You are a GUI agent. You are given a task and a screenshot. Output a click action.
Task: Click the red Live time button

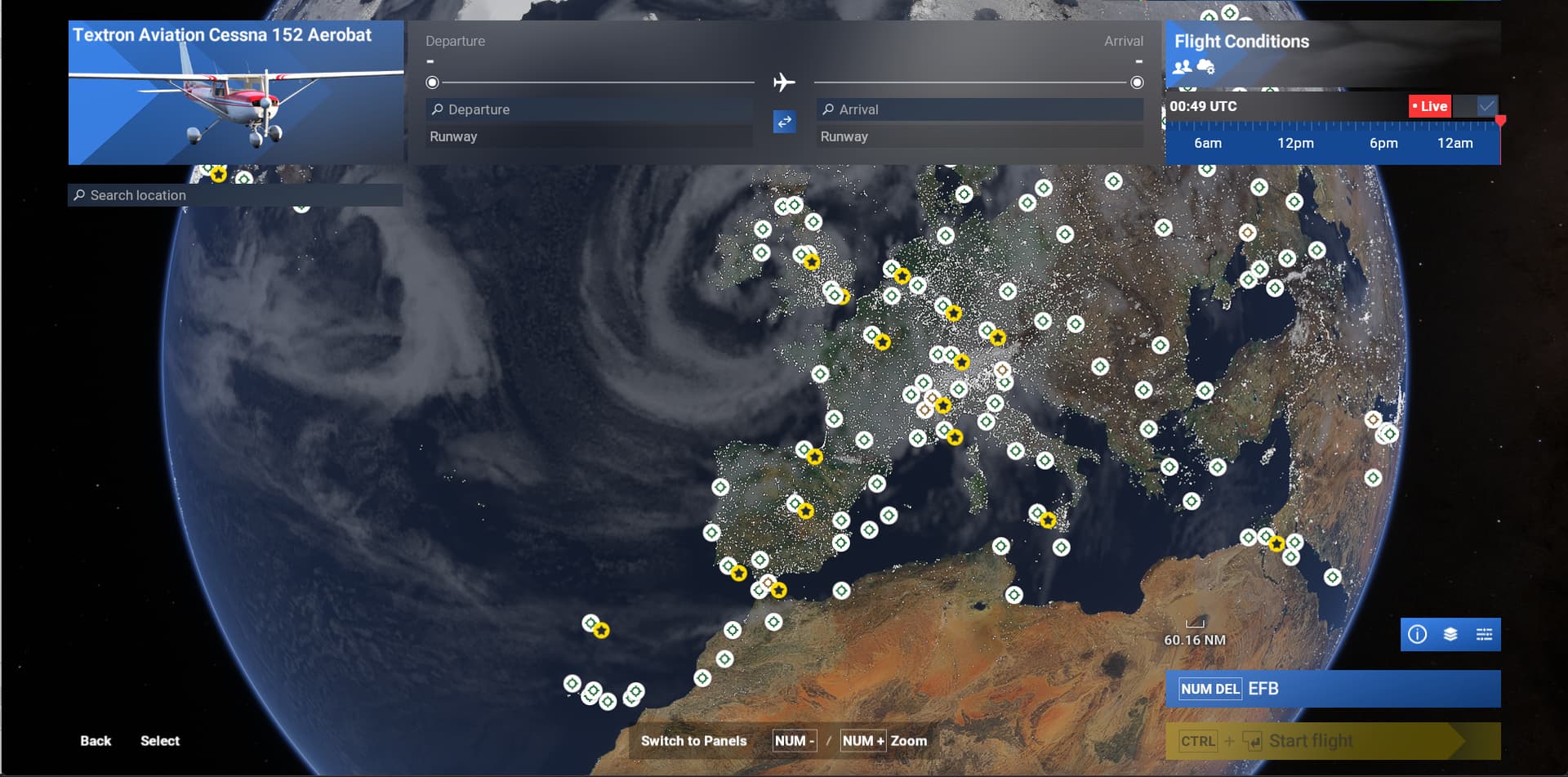(1429, 106)
